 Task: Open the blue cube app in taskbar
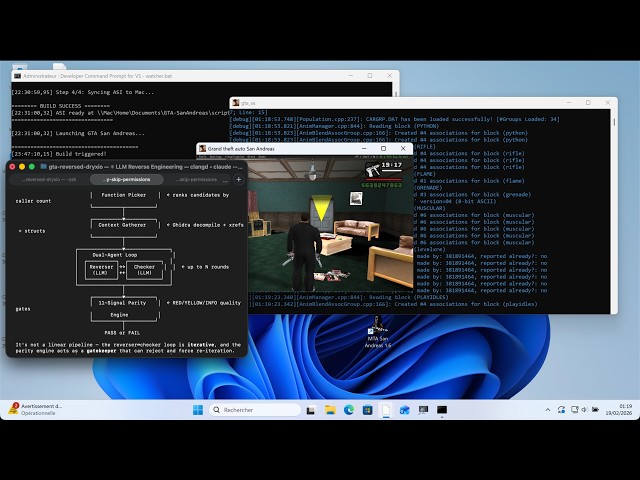(x=404, y=410)
